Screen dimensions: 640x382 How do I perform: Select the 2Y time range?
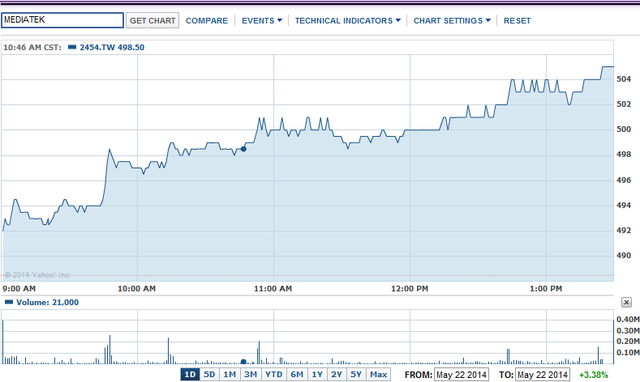click(337, 375)
